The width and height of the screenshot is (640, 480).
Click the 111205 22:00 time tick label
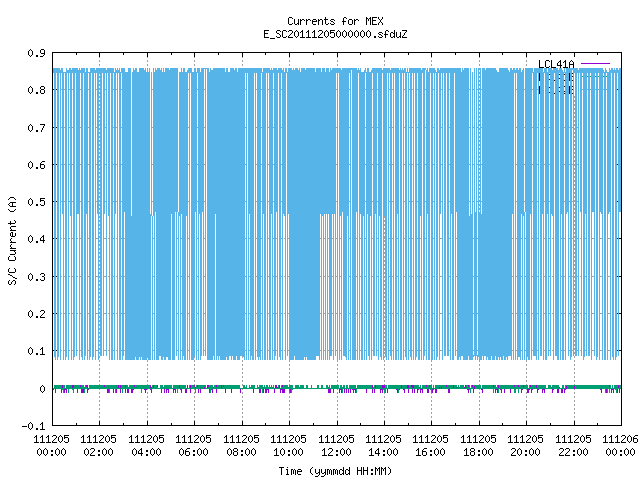(573, 446)
